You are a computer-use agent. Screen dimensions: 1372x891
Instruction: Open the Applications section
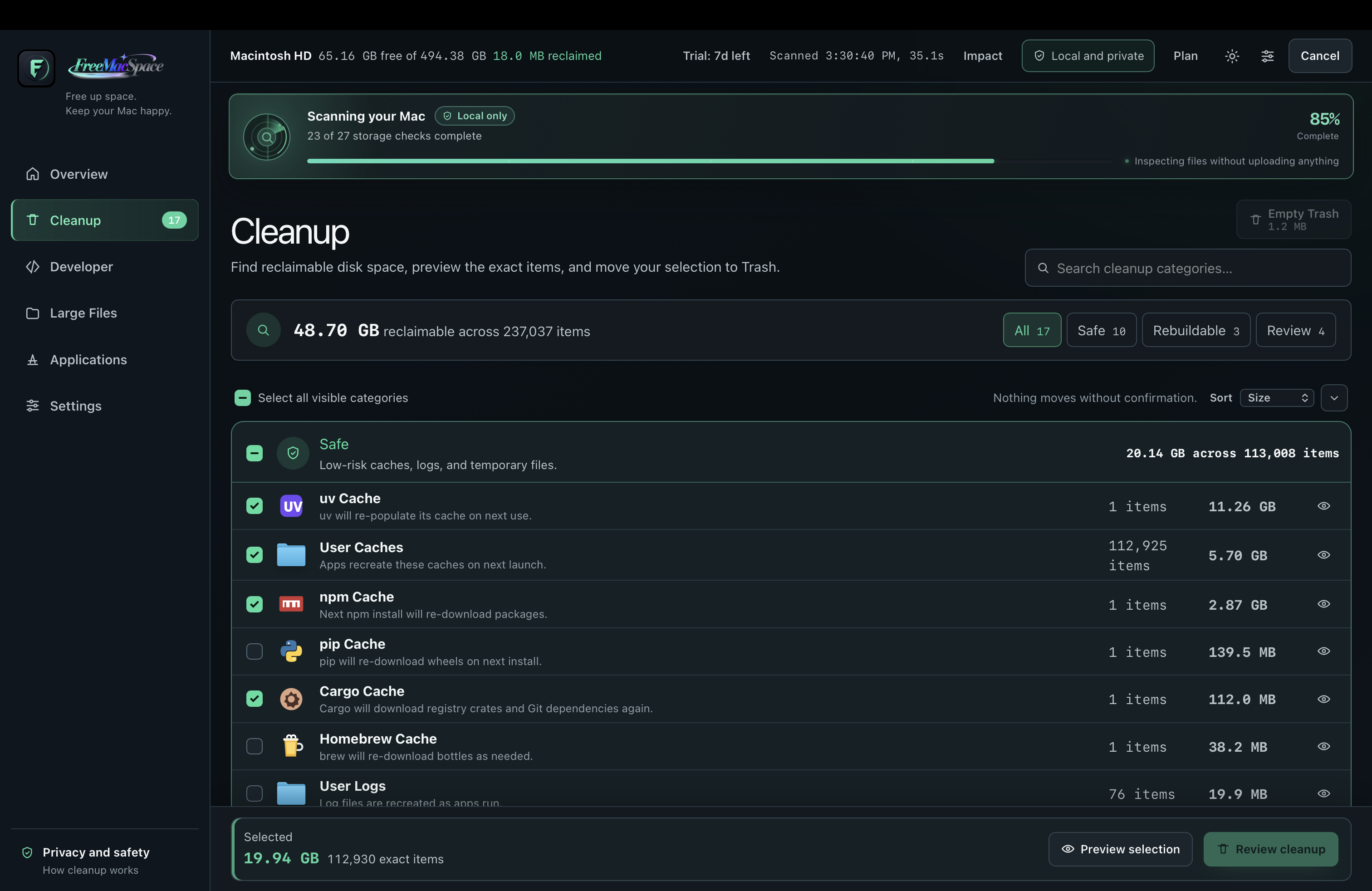tap(104, 360)
